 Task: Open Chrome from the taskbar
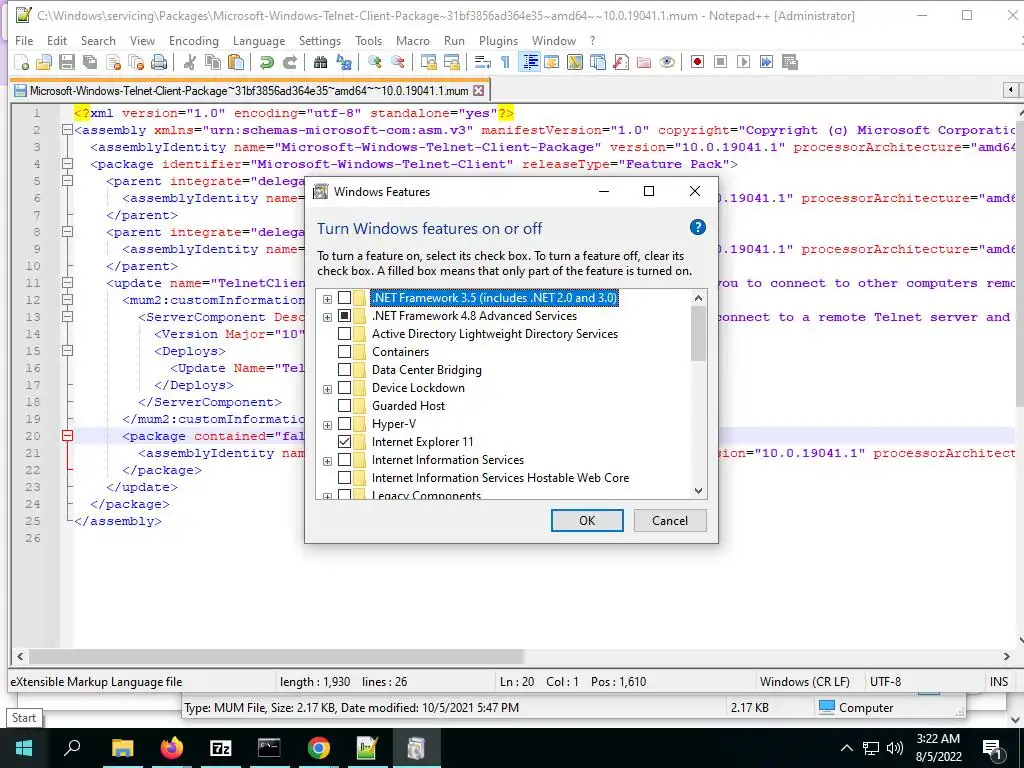319,748
